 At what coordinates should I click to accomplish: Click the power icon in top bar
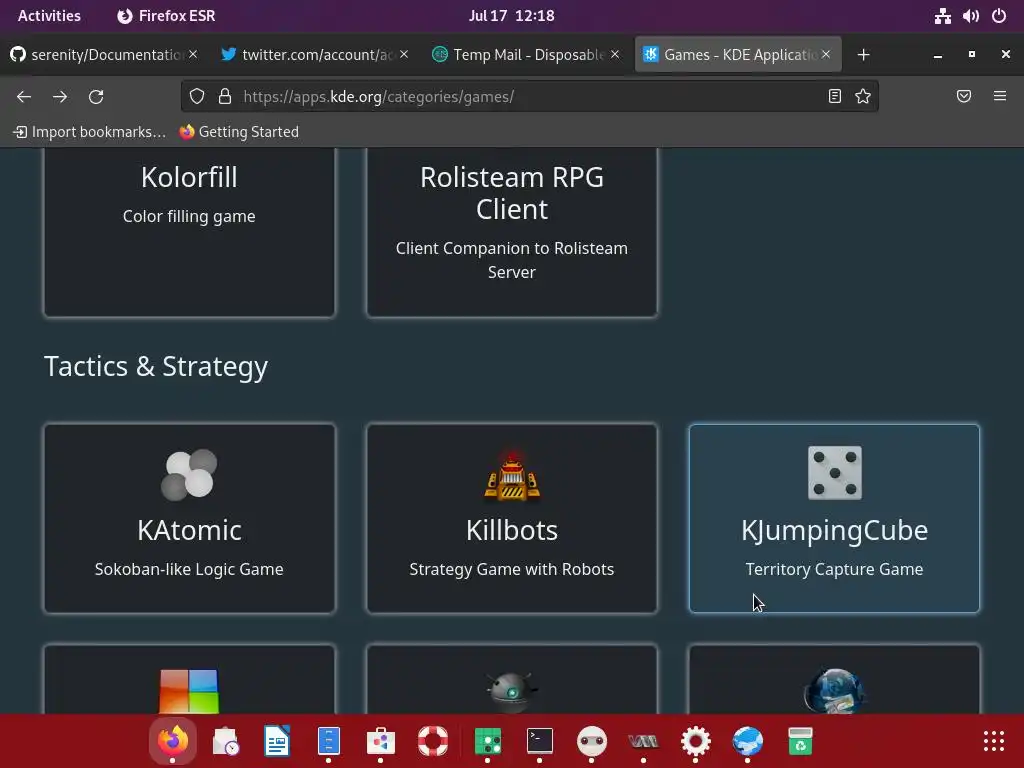click(x=999, y=16)
